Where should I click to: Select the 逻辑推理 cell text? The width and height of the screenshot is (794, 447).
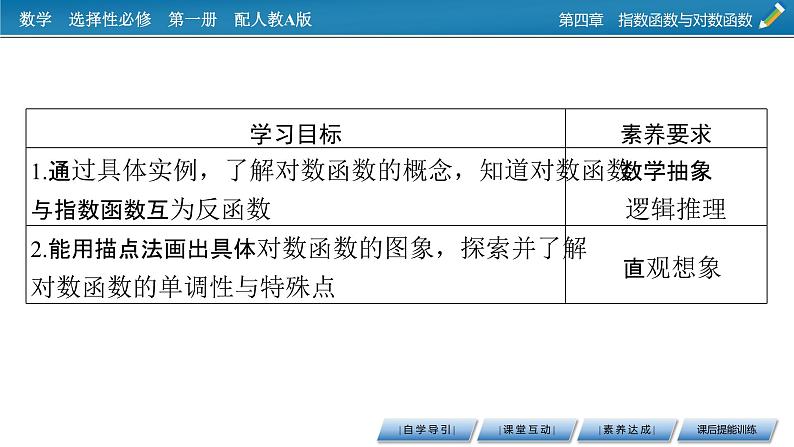675,209
